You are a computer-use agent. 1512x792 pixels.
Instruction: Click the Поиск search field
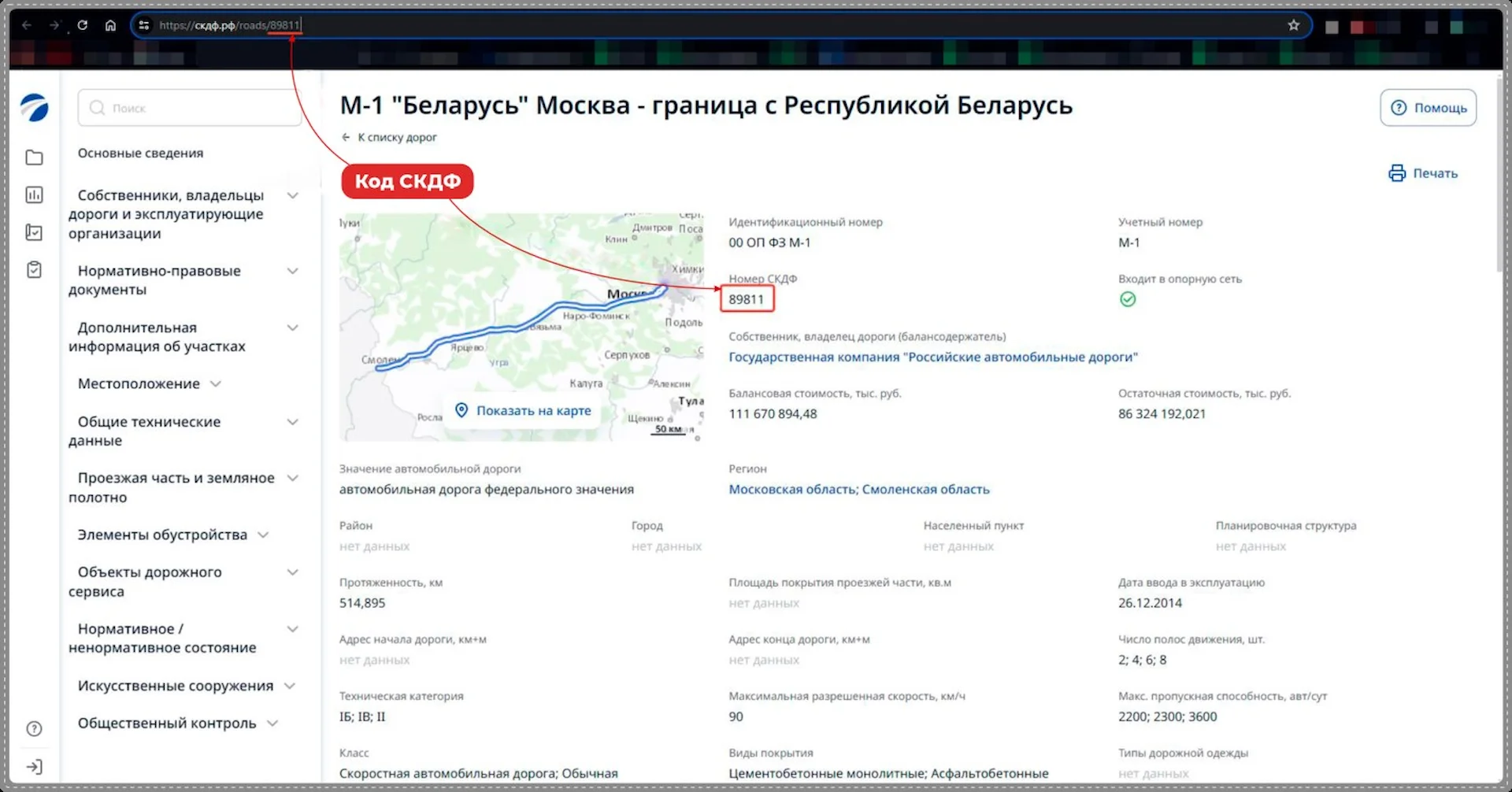189,108
